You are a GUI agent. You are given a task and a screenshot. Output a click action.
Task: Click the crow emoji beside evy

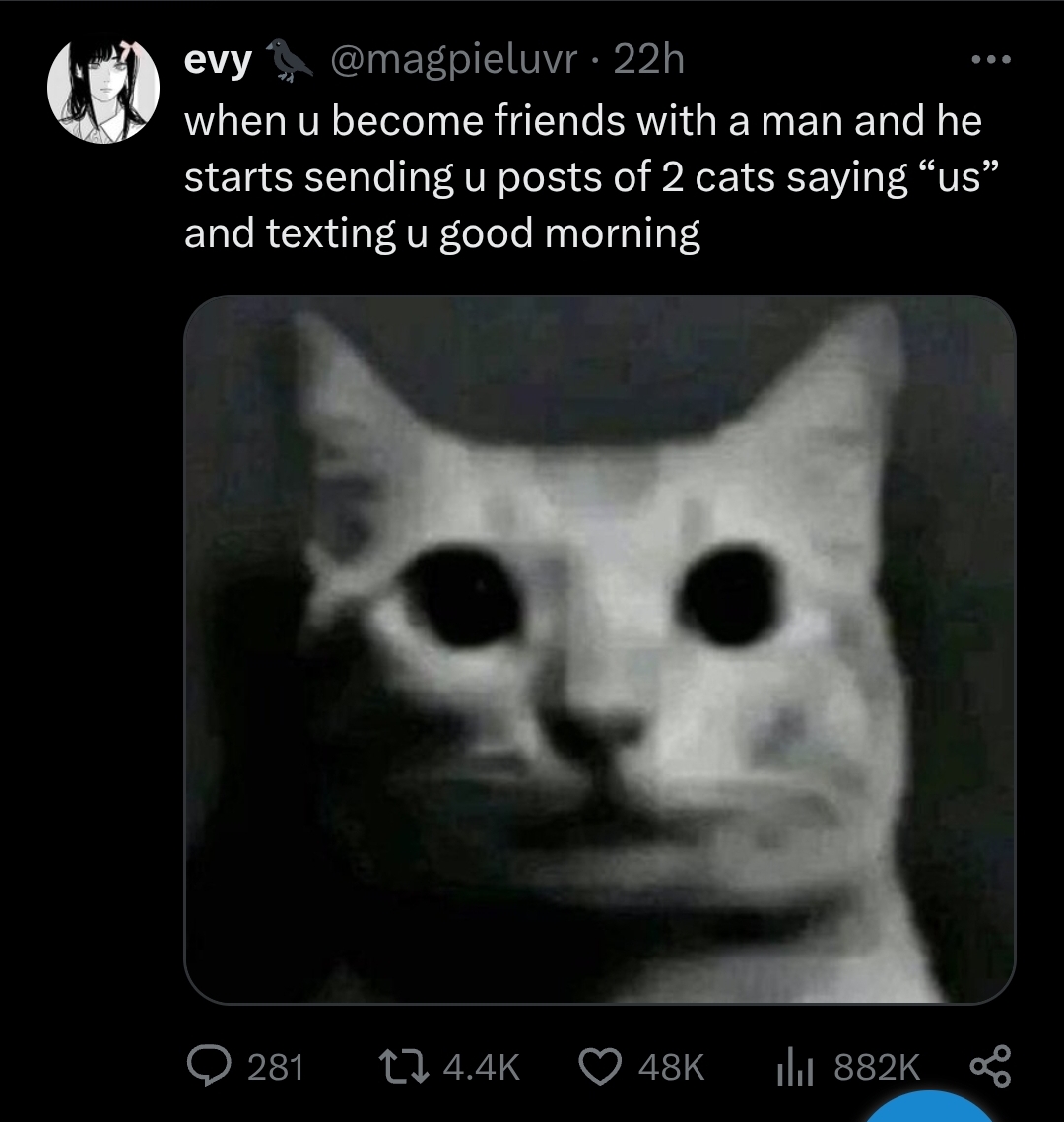click(x=289, y=60)
